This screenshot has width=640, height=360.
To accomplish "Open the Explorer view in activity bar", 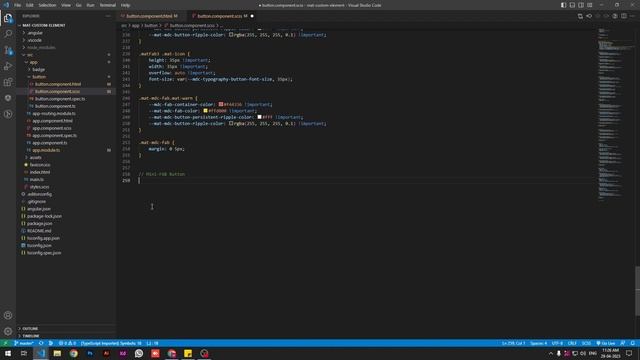I will [8, 18].
